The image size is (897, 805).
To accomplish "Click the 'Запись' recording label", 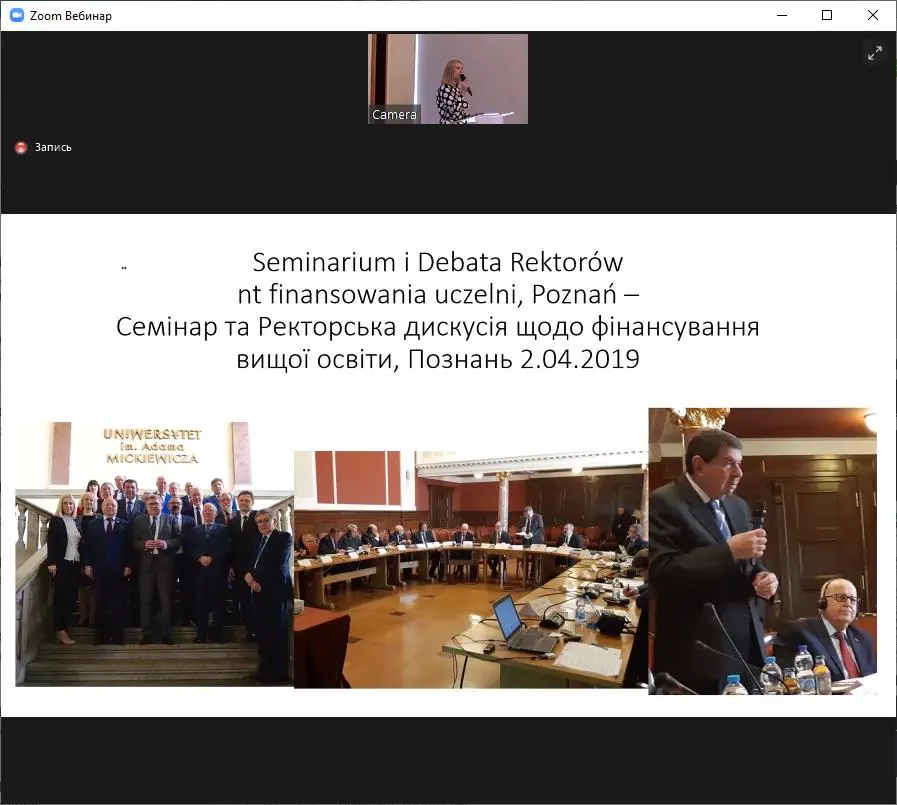I will tap(53, 147).
